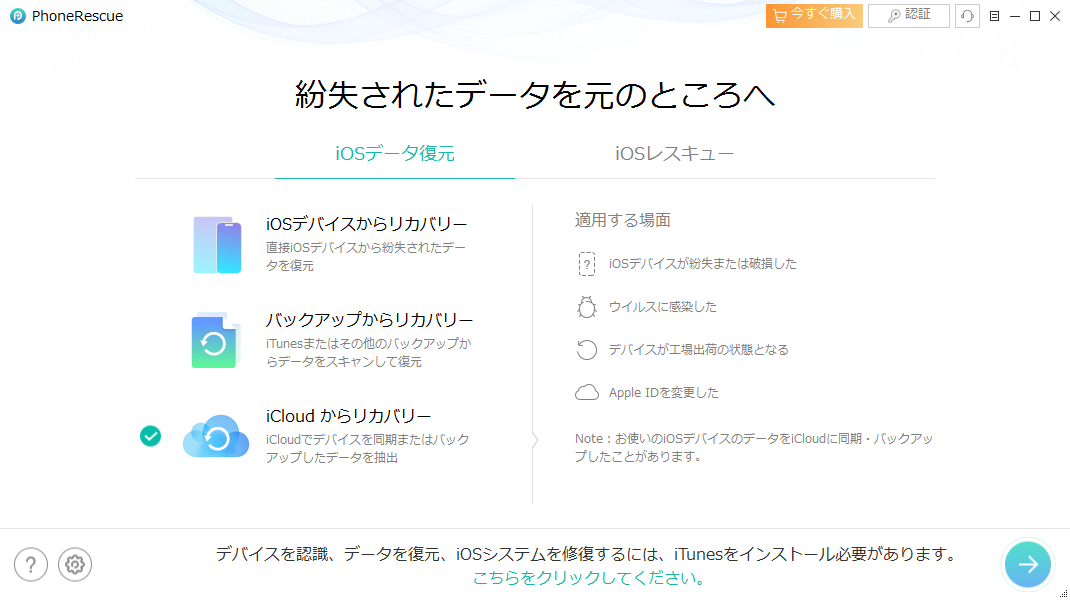This screenshot has width=1070, height=600.
Task: Switch to the iOSレスキュー tab
Action: click(674, 154)
